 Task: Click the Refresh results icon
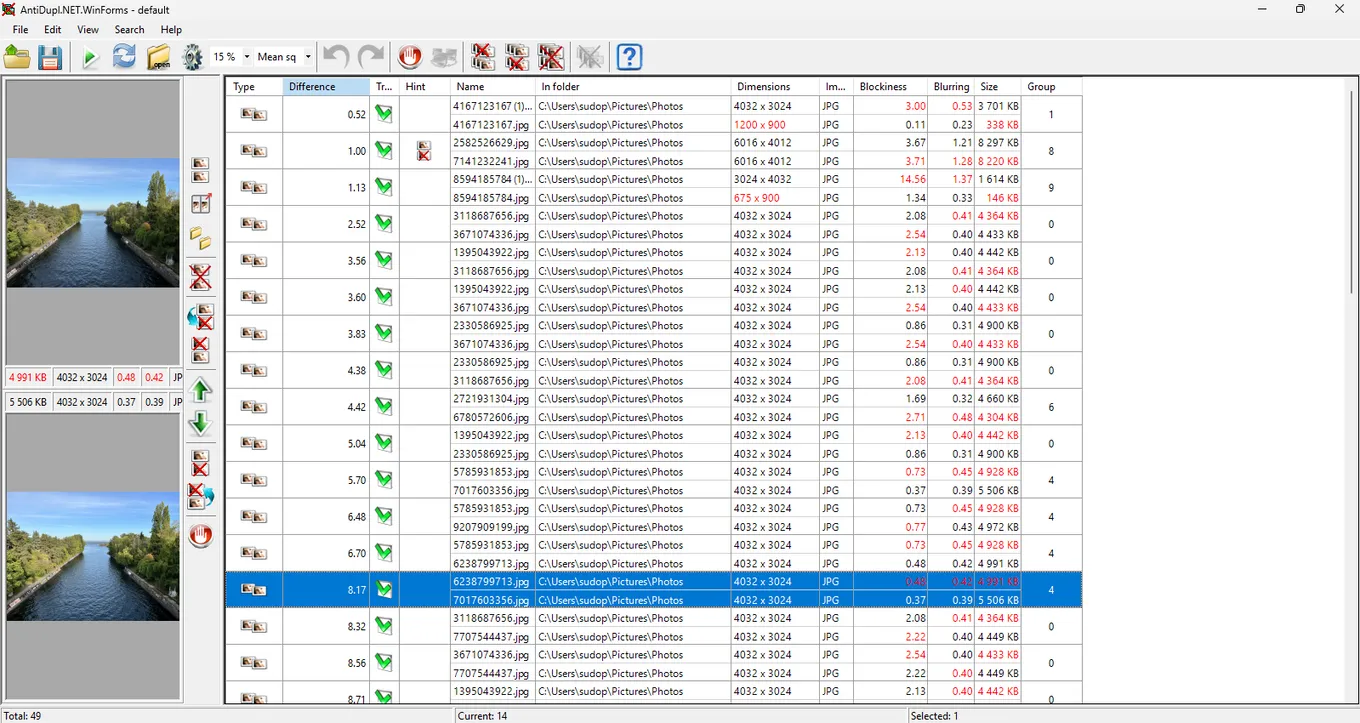124,58
